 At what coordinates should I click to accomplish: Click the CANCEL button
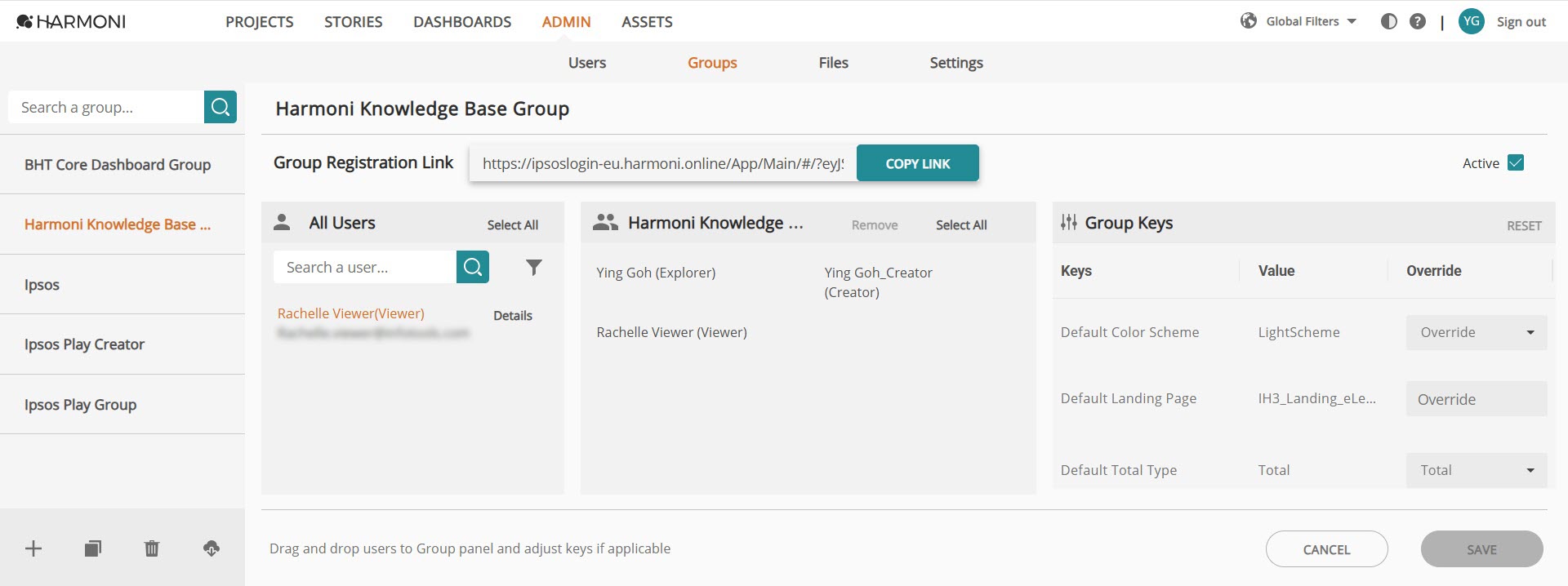click(x=1327, y=549)
